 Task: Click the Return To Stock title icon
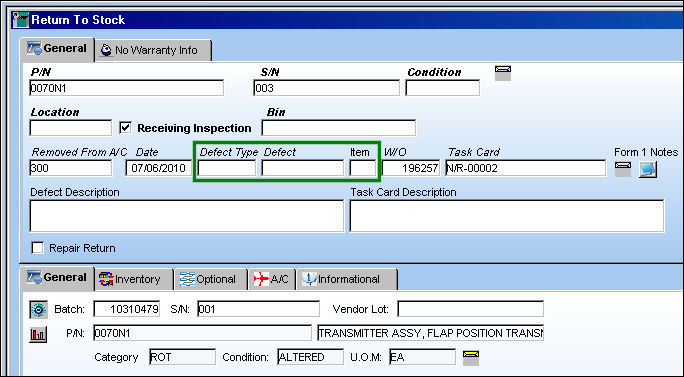click(x=21, y=20)
